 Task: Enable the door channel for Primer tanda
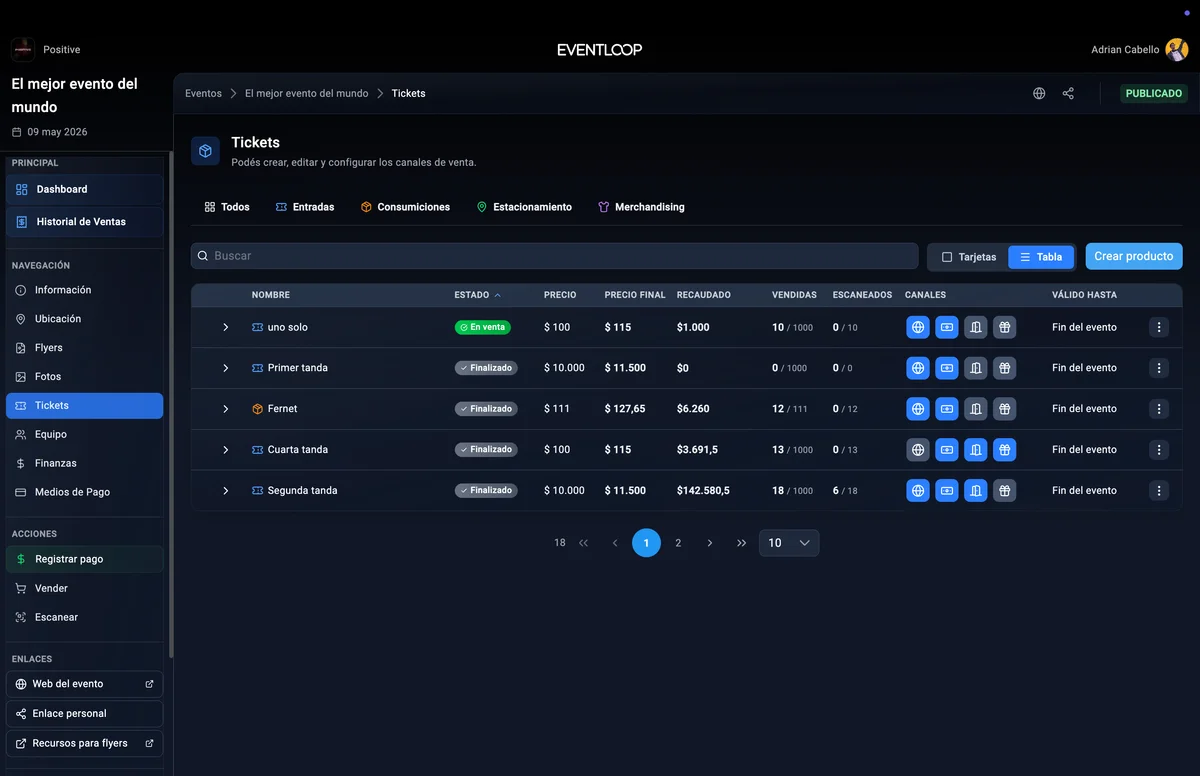point(976,367)
